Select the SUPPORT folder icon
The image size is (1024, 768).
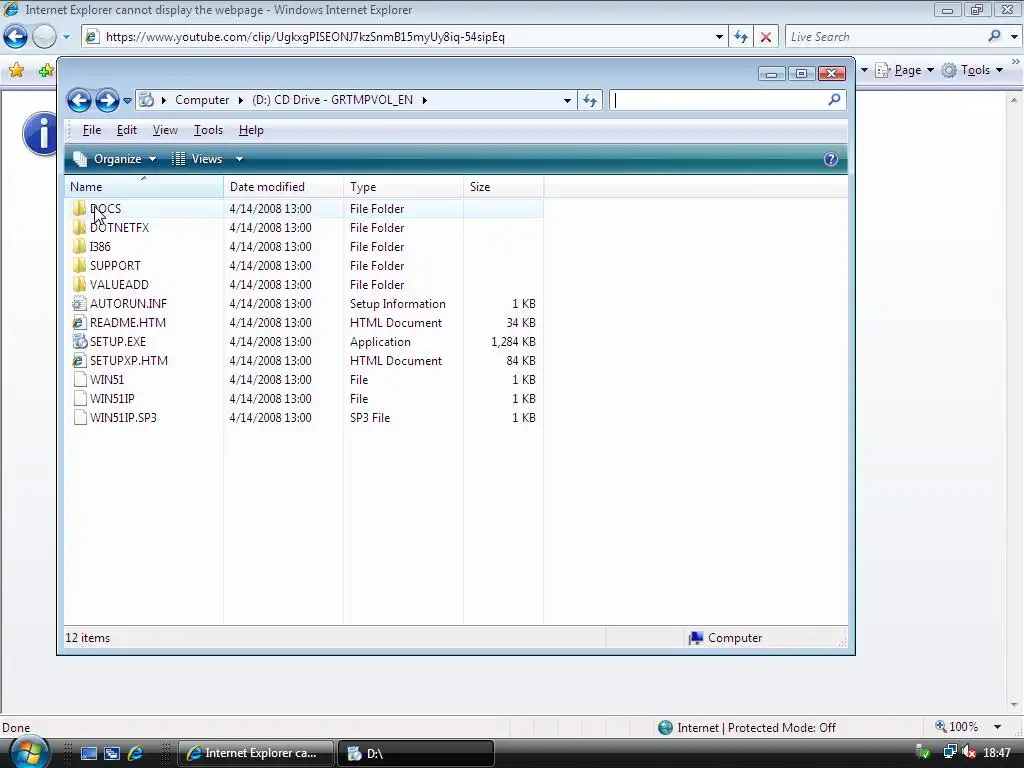pos(79,265)
